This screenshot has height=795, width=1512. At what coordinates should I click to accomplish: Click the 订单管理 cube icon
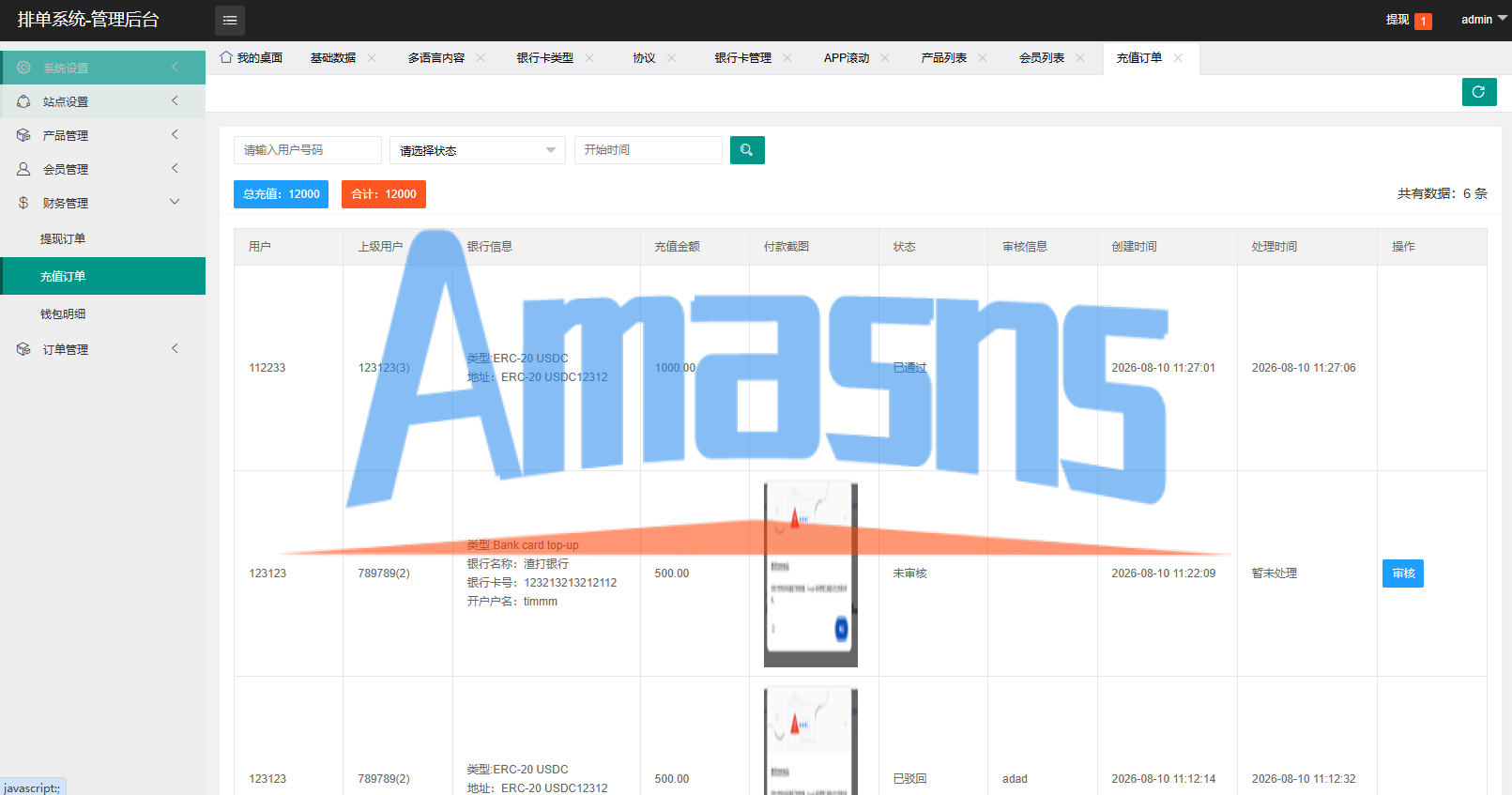pyautogui.click(x=23, y=349)
